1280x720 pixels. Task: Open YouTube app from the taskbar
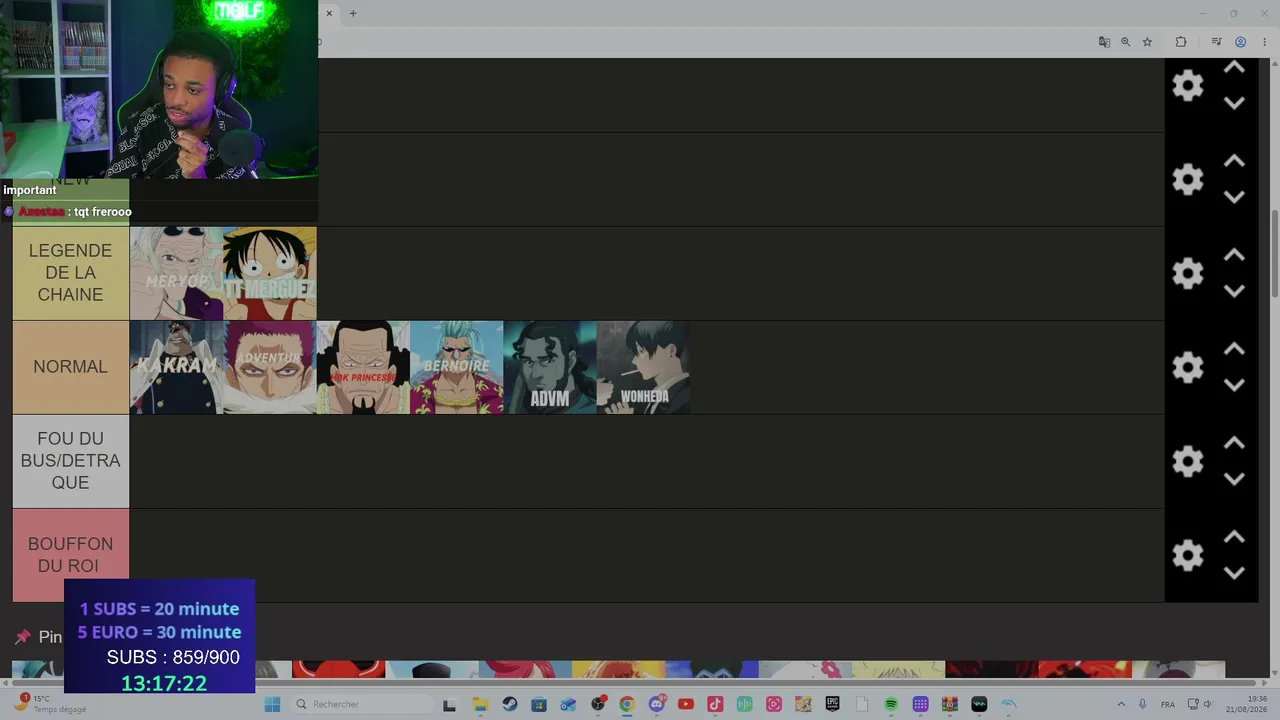[686, 704]
